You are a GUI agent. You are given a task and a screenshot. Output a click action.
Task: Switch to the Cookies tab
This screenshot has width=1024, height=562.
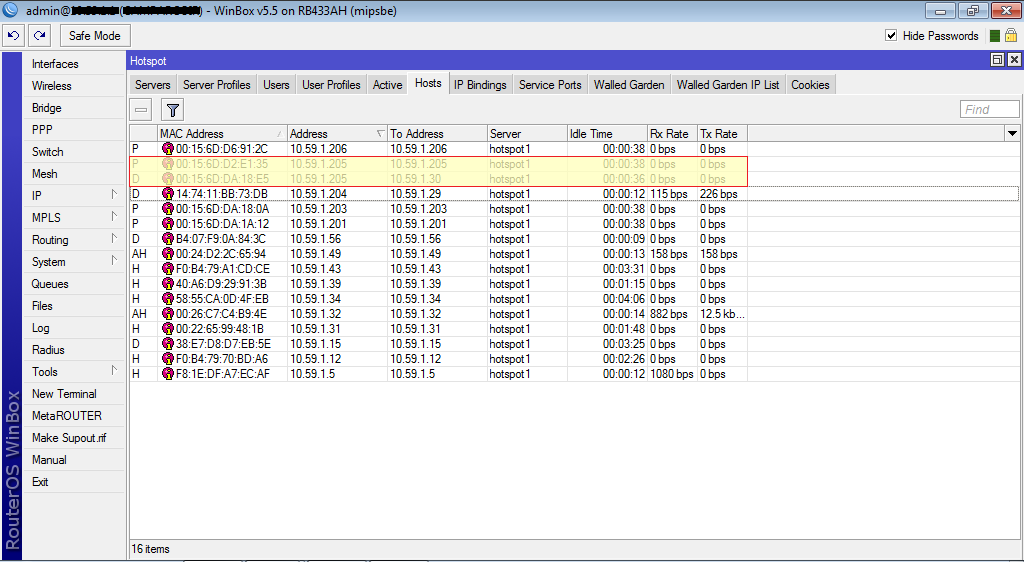pyautogui.click(x=810, y=85)
